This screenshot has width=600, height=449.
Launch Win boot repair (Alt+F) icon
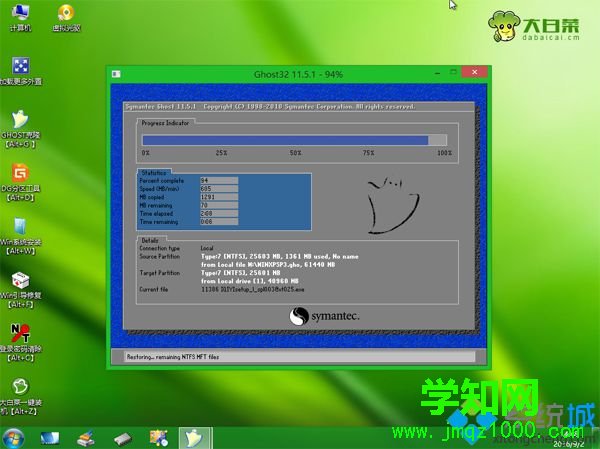pos(20,290)
